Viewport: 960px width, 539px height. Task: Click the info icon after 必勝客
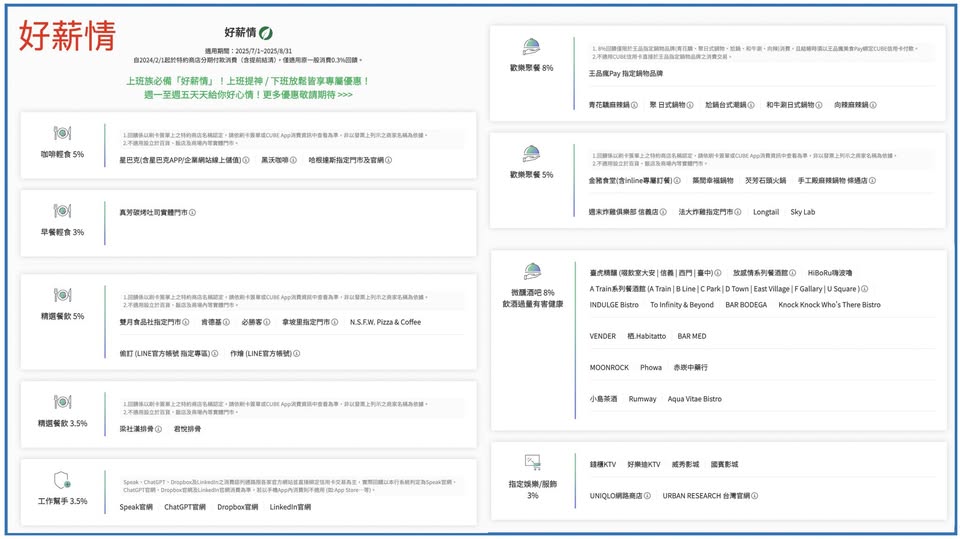point(267,322)
